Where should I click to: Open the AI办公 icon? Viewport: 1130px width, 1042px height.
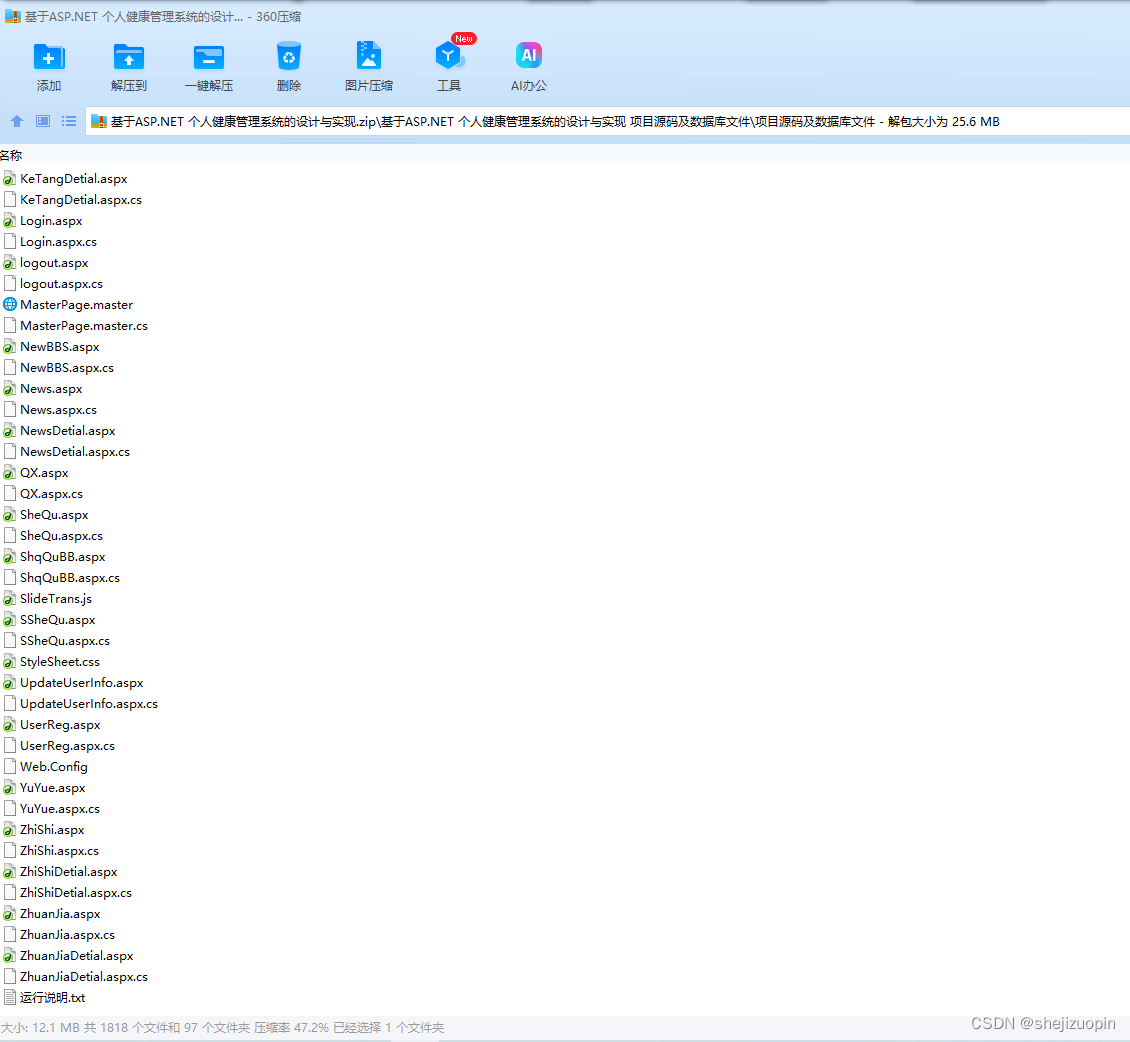(528, 55)
